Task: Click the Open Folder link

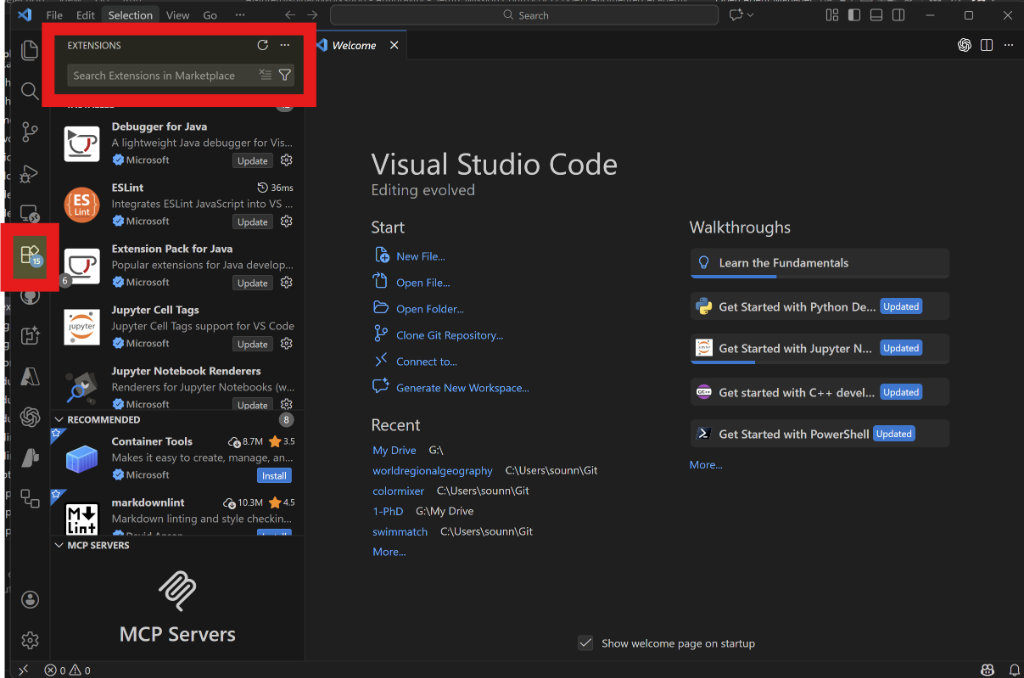Action: [430, 309]
